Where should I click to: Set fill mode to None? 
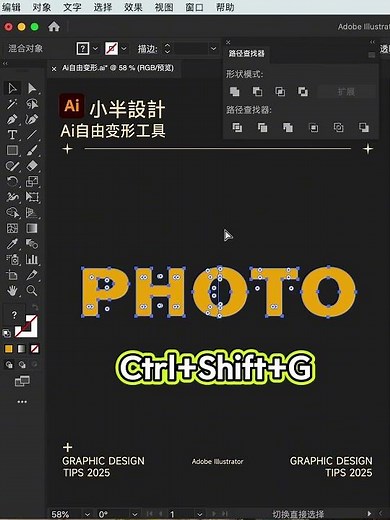[34, 349]
